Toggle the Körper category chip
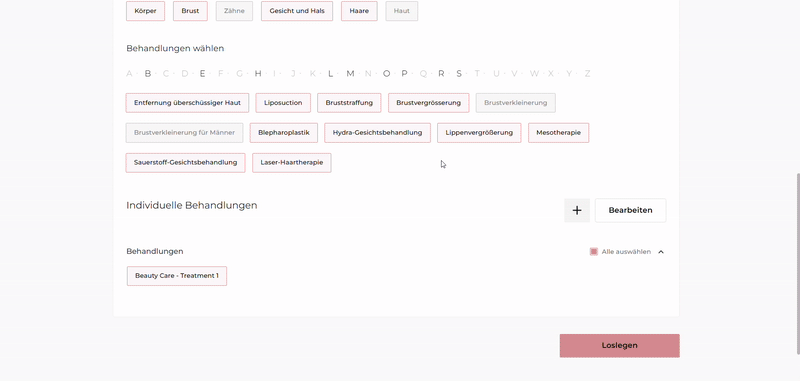Image resolution: width=800 pixels, height=381 pixels. [145, 11]
